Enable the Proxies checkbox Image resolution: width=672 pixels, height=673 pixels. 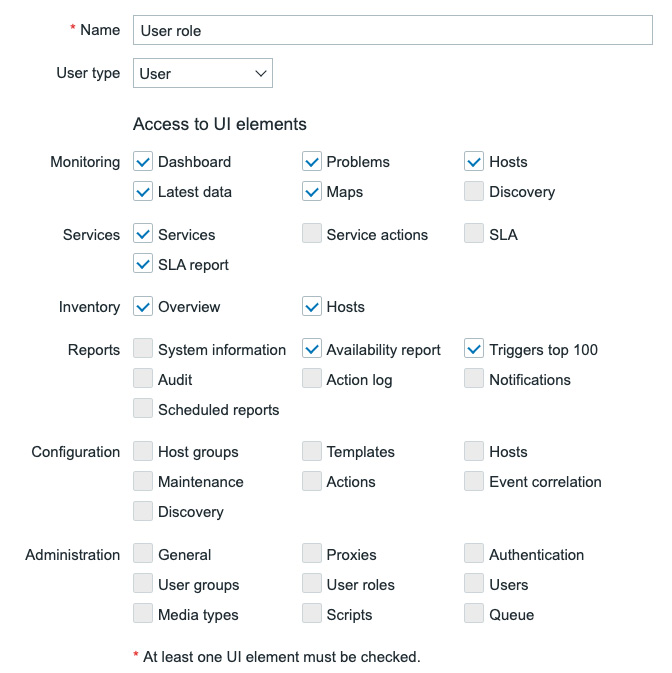click(312, 554)
